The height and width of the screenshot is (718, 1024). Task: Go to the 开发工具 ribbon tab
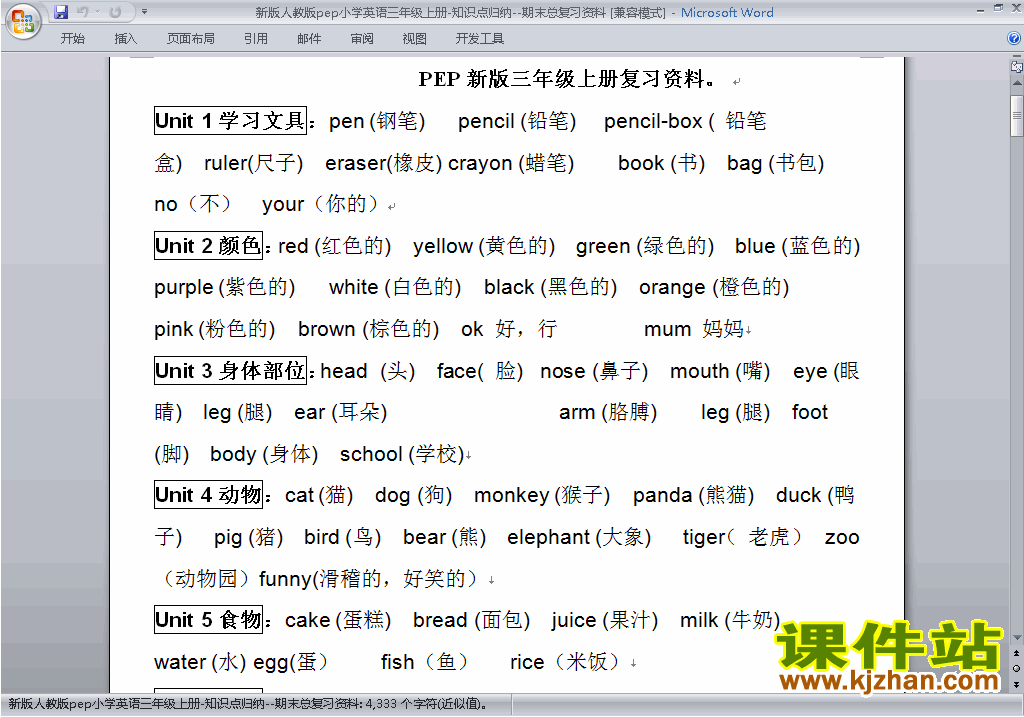click(x=479, y=39)
